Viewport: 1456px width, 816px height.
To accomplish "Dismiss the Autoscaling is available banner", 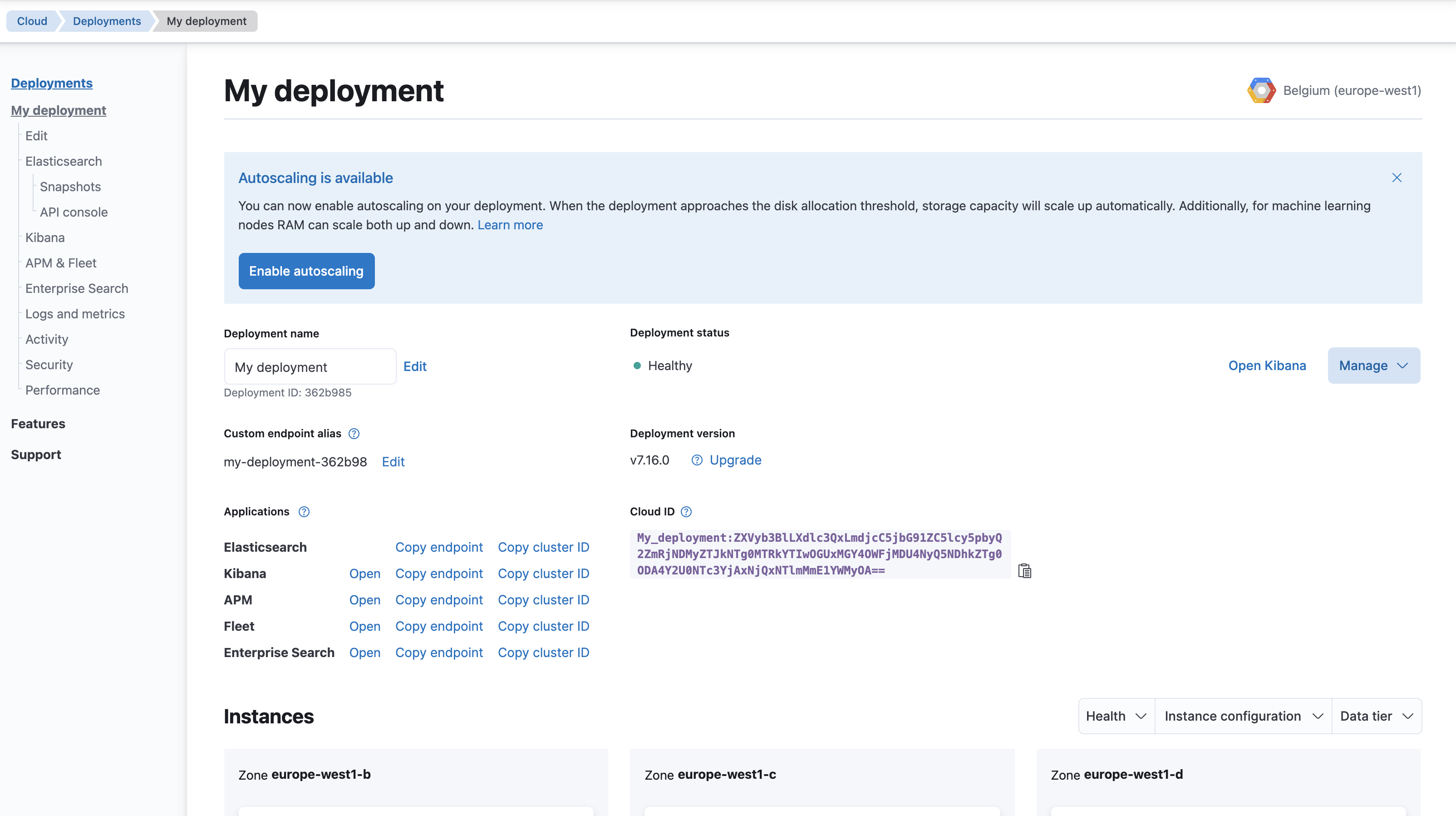I will tap(1397, 178).
